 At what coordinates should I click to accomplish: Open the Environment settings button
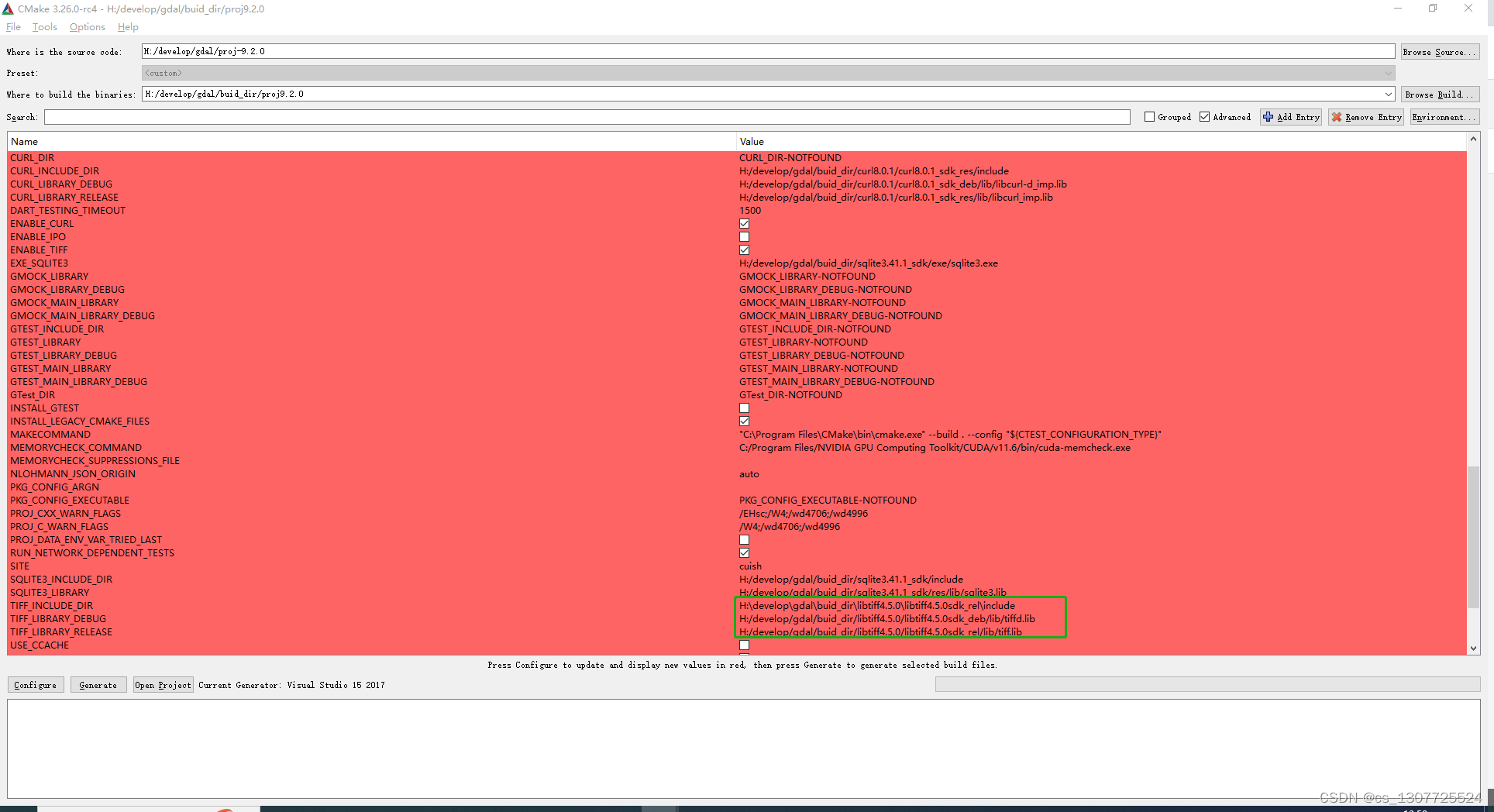point(1444,117)
